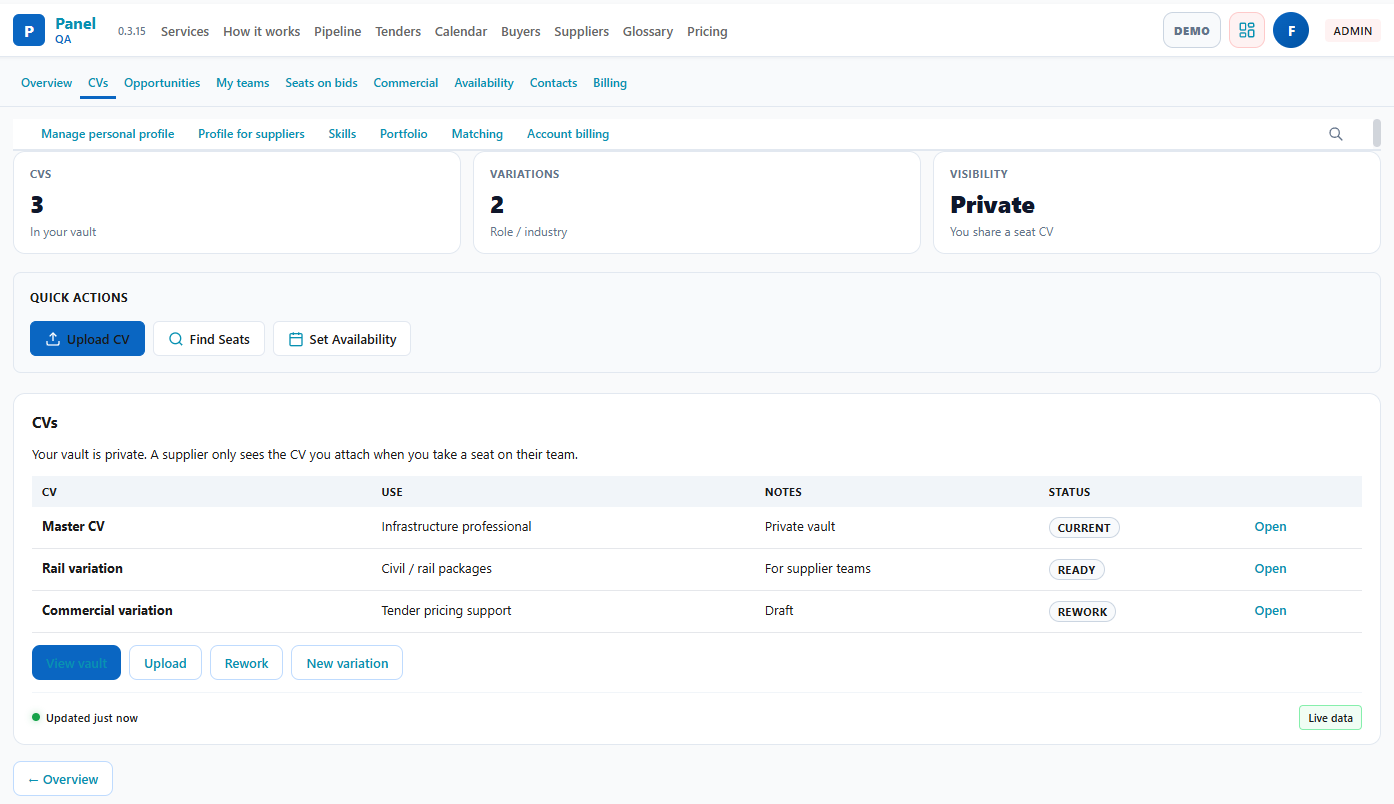Open the Billing tab

point(610,83)
